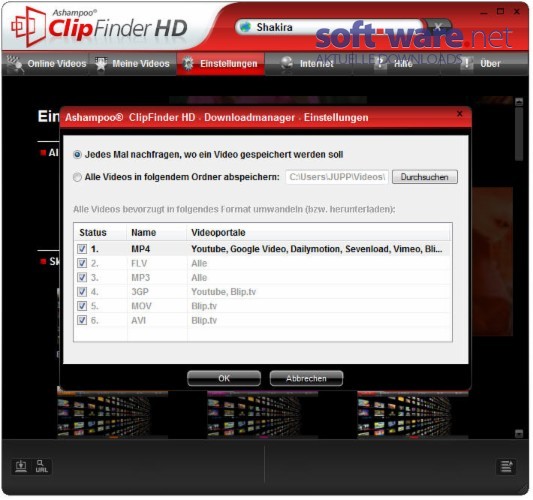Toggle checkbox for AVI format row
Image resolution: width=533 pixels, height=500 pixels.
[x=82, y=320]
